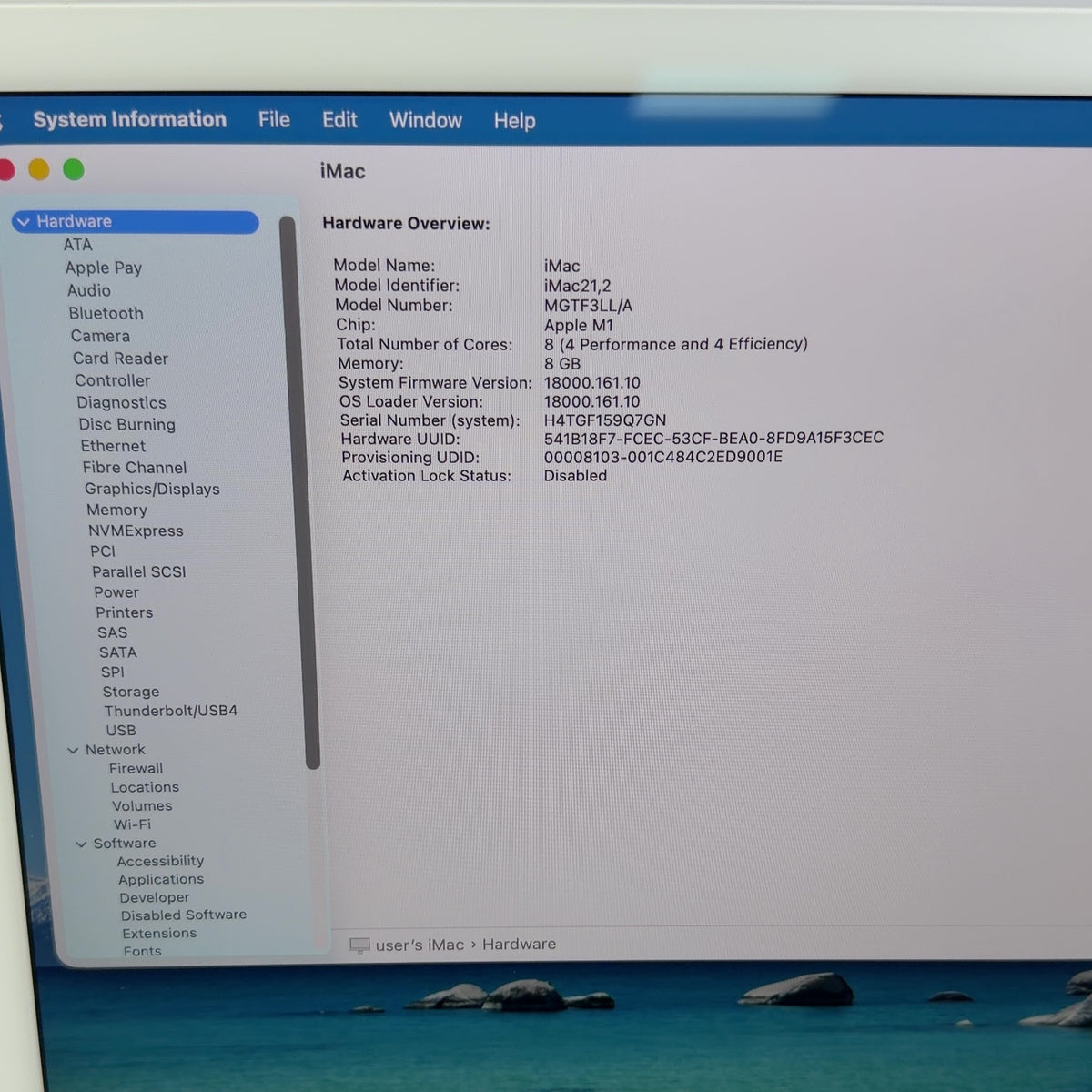Select Firewall under Network

[x=136, y=769]
